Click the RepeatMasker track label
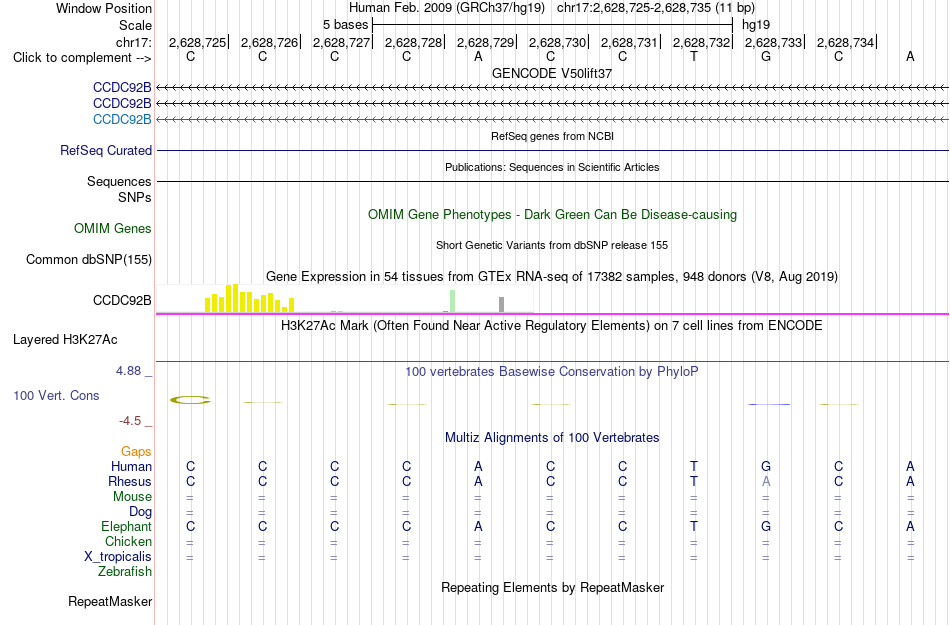Viewport: 950px width, 625px height. 110,601
